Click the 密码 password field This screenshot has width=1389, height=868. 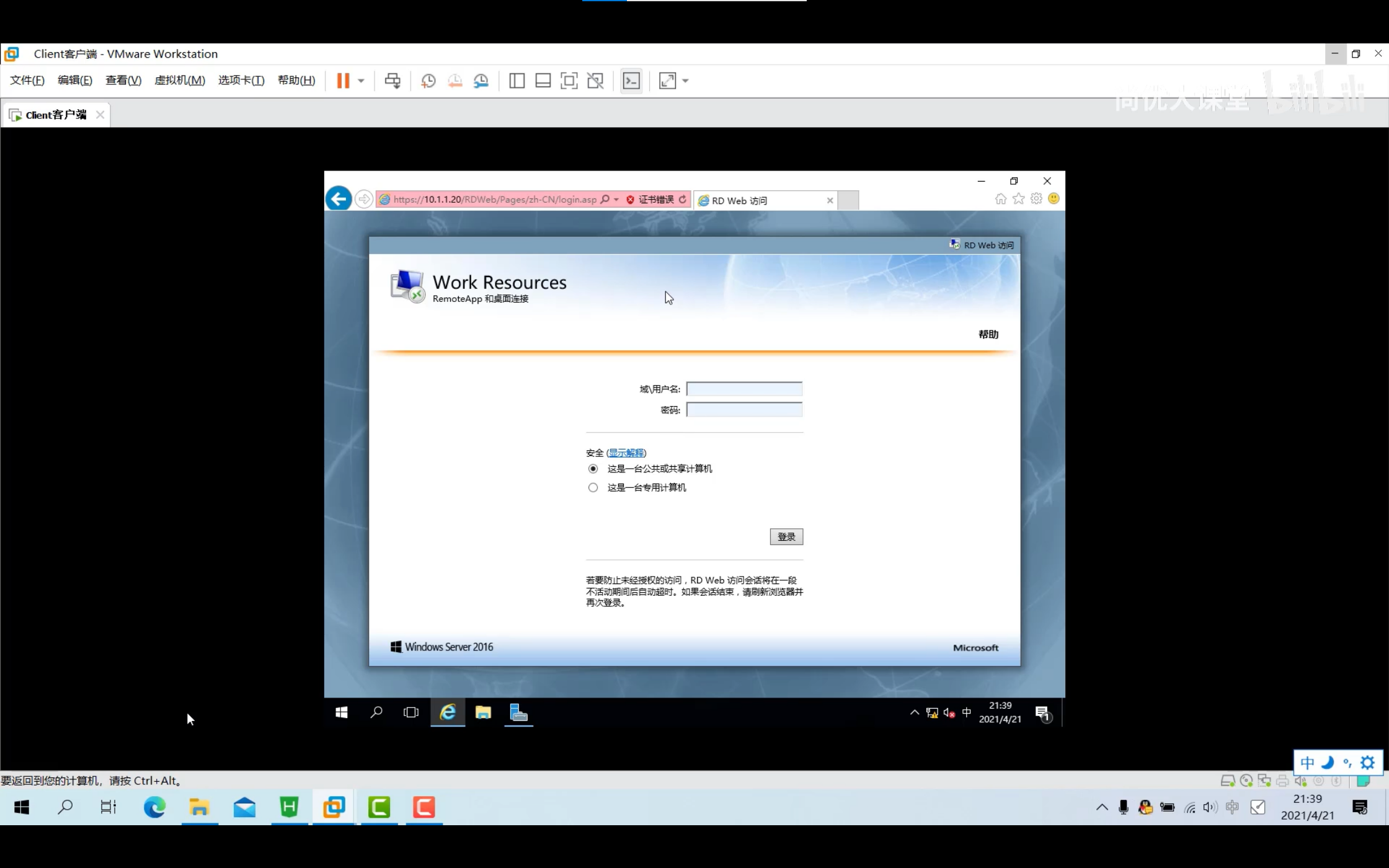pyautogui.click(x=744, y=410)
